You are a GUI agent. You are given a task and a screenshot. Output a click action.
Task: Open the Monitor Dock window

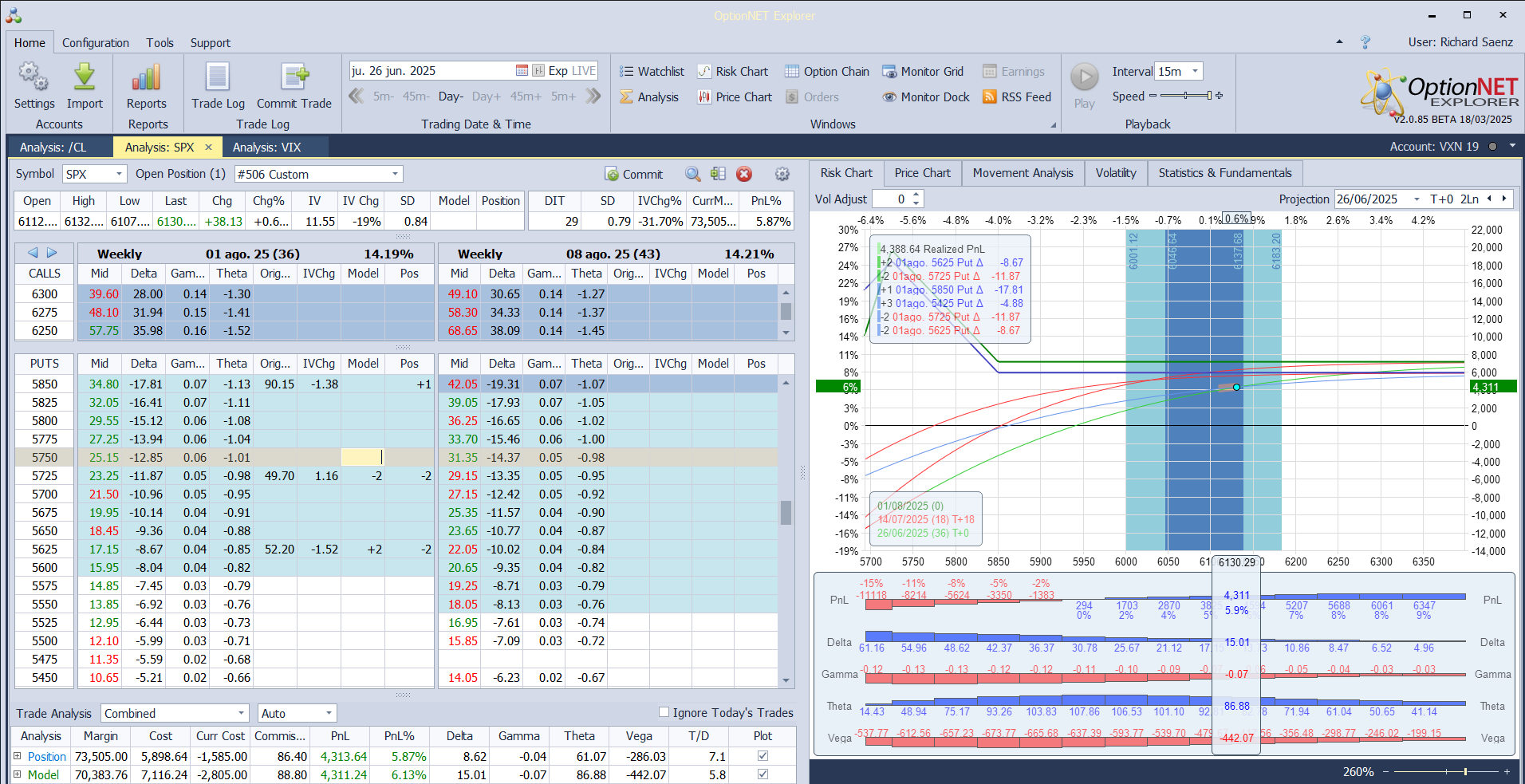925,97
